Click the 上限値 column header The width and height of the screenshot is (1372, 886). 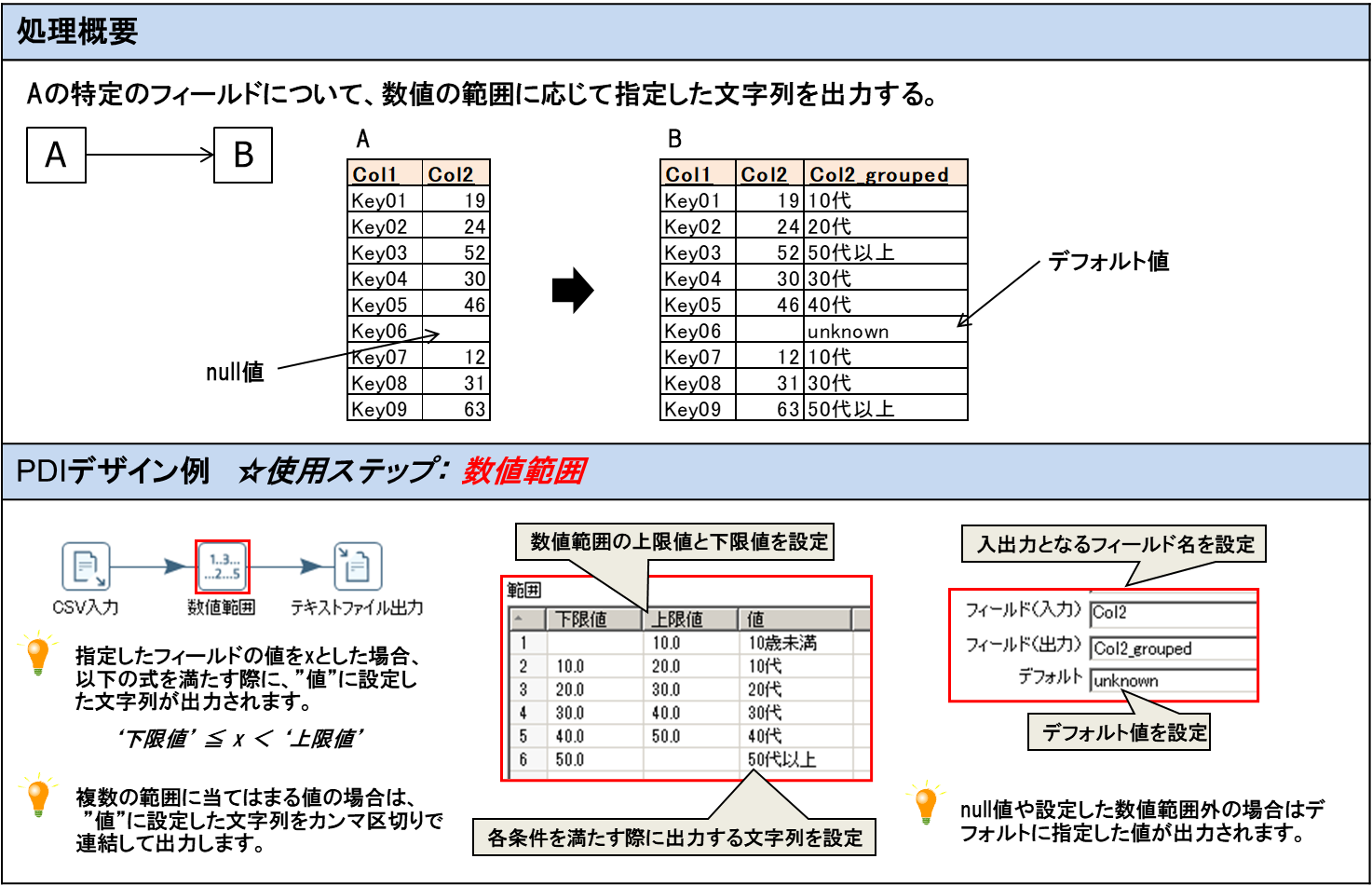tap(690, 619)
